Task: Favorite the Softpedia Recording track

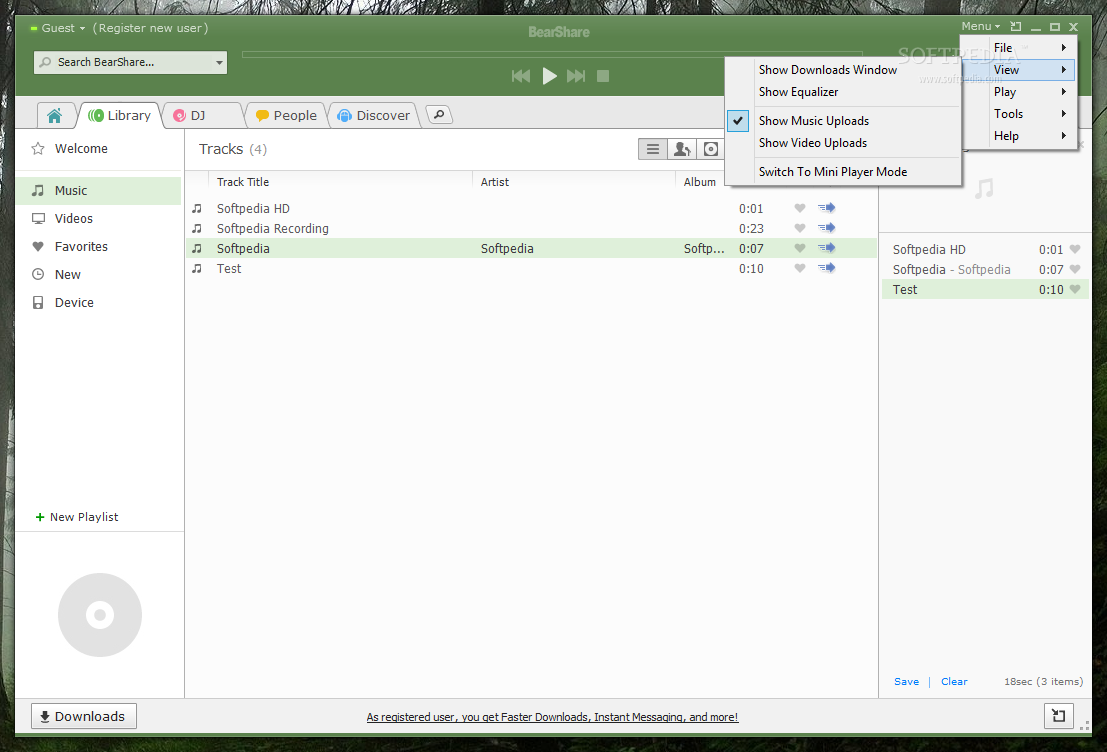Action: pyautogui.click(x=799, y=228)
